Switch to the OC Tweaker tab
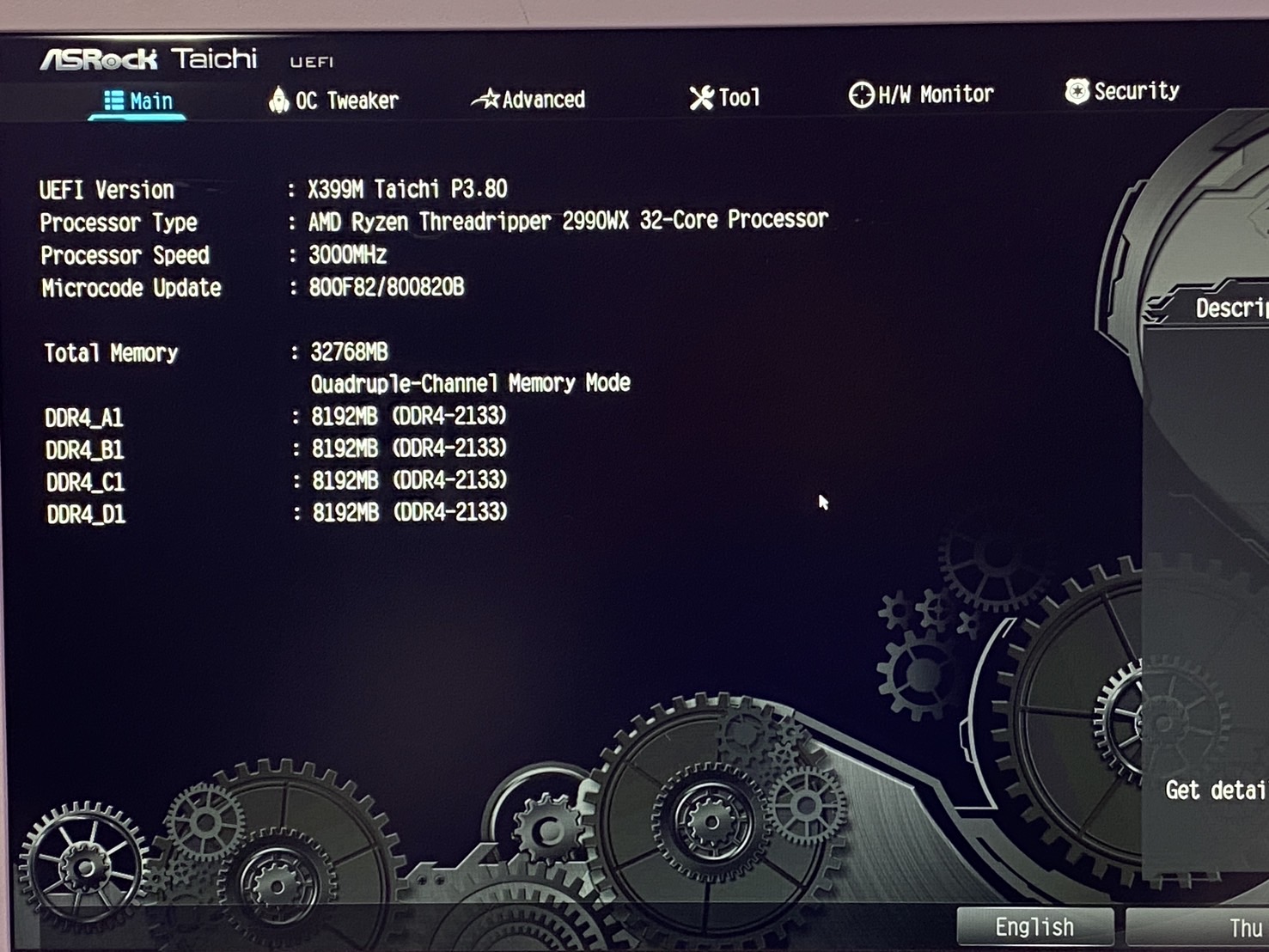The width and height of the screenshot is (1269, 952). (333, 101)
